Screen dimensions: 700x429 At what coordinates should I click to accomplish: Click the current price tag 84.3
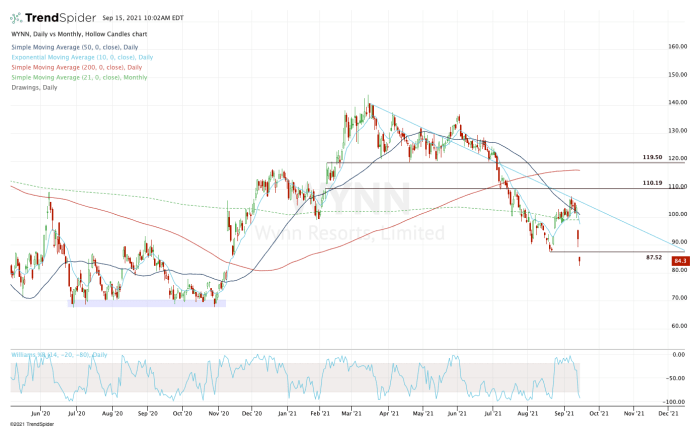677,263
